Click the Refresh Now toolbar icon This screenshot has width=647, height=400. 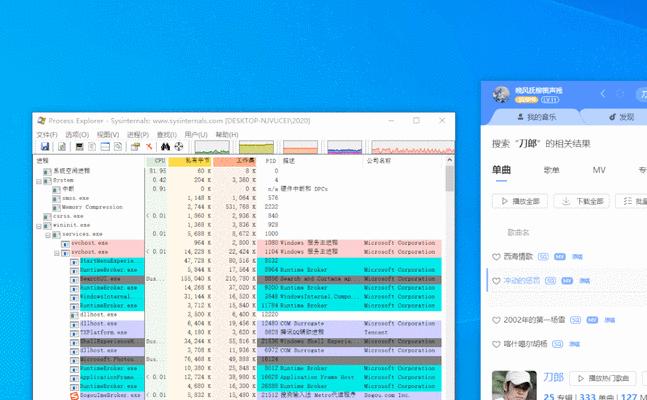62,147
